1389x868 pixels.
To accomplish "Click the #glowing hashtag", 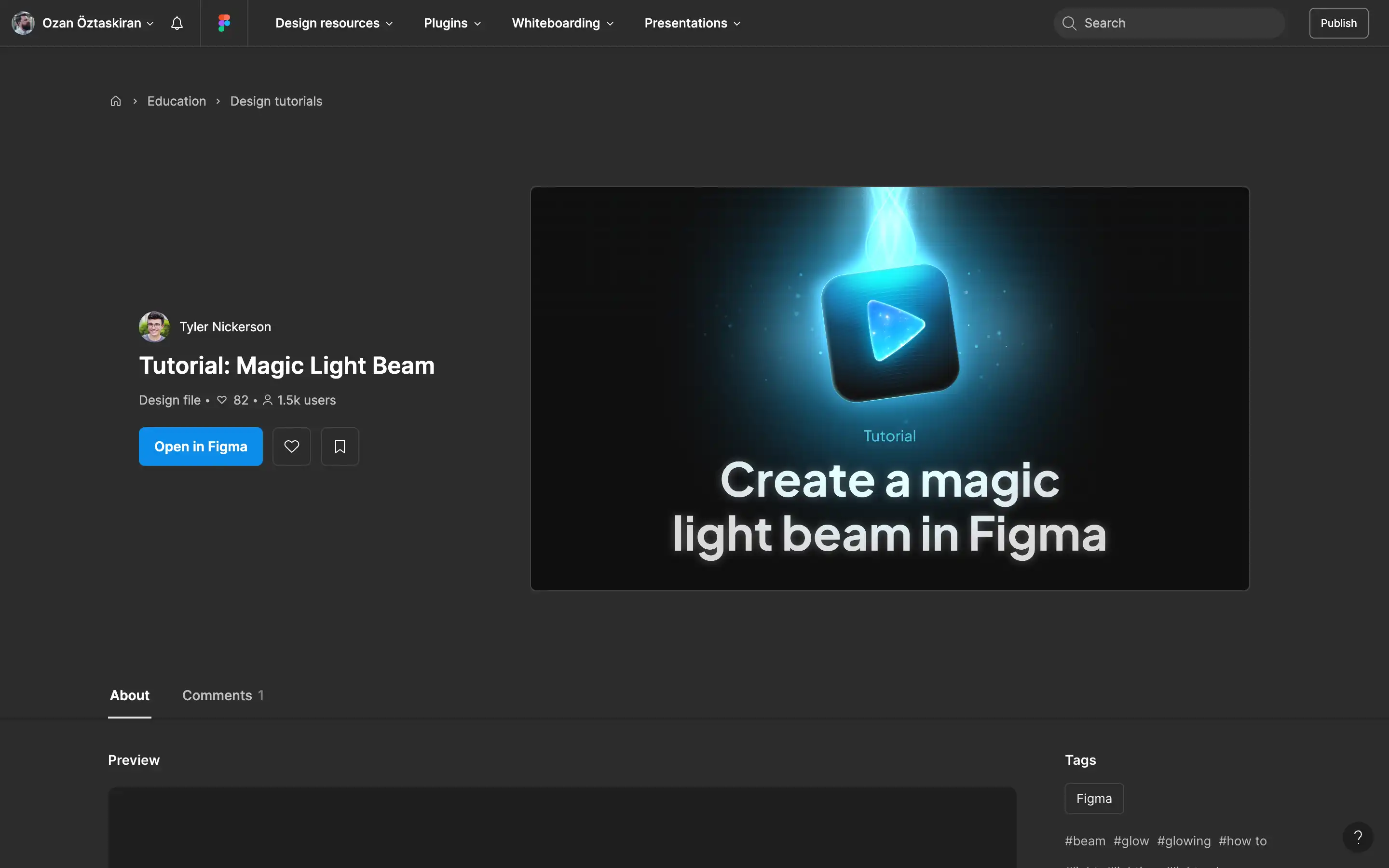I will click(1184, 841).
